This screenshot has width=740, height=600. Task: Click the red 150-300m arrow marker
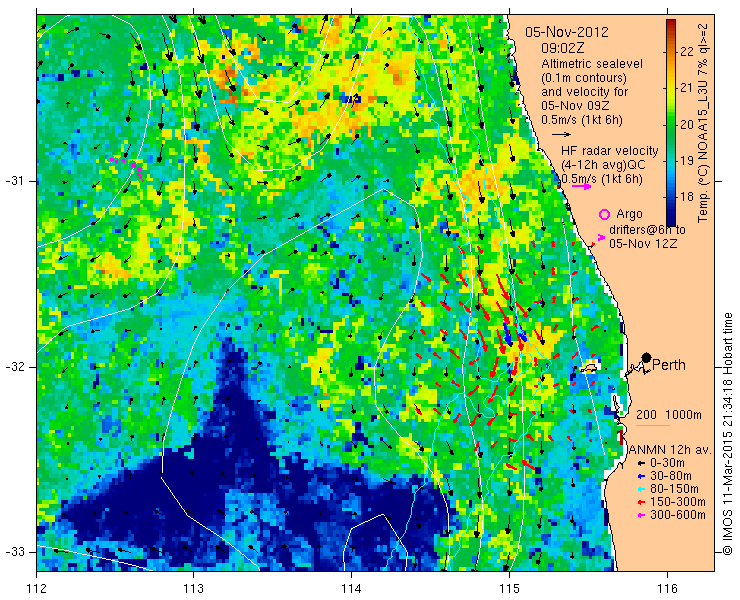coord(640,502)
